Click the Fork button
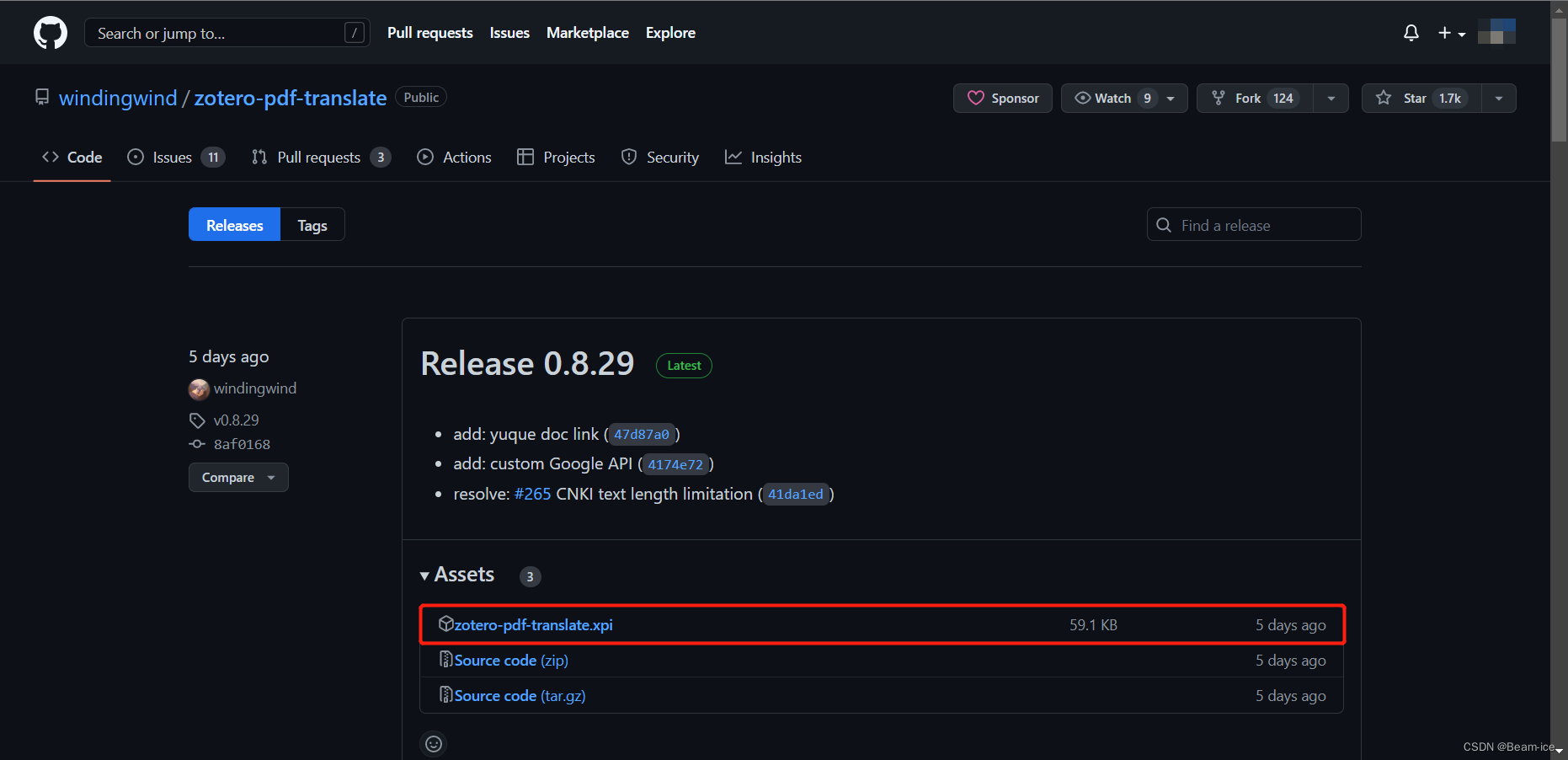Screen dimensions: 1568x760 point(1255,98)
